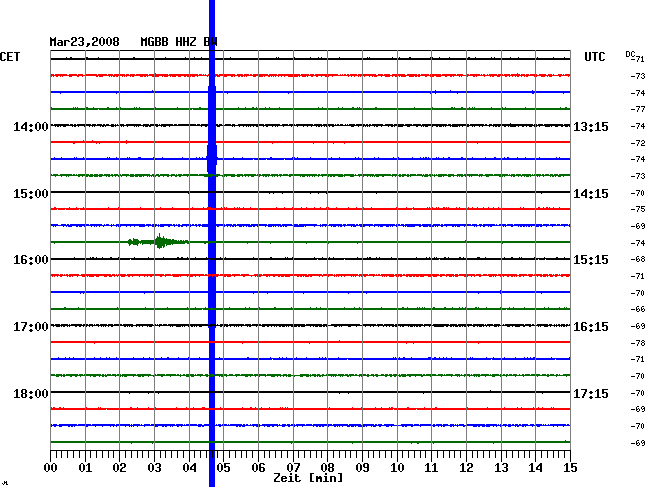Select minute 06 on the time axis
Viewport: 650px width, 494px height.
(x=258, y=468)
